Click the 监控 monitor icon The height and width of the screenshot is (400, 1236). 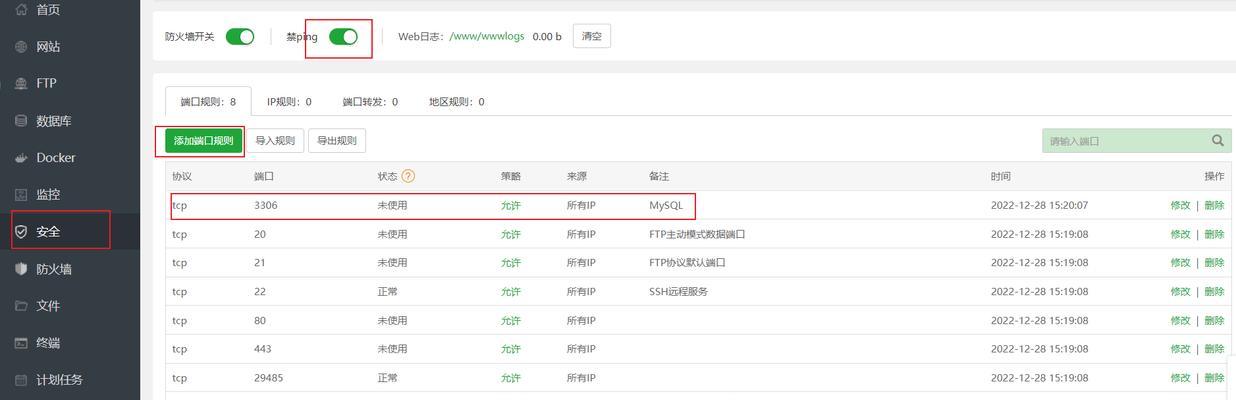[21, 195]
